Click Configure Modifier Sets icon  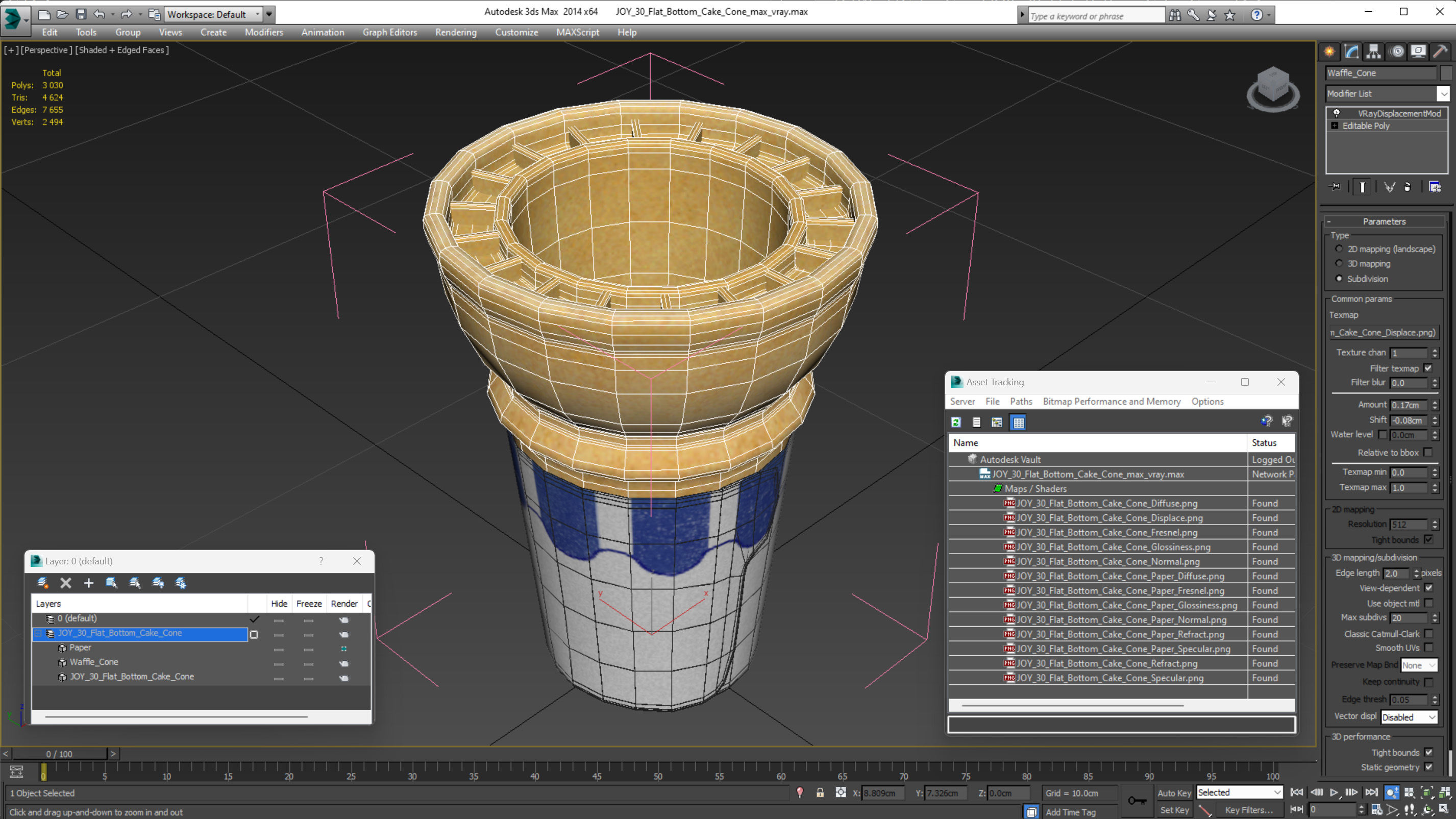click(1435, 187)
